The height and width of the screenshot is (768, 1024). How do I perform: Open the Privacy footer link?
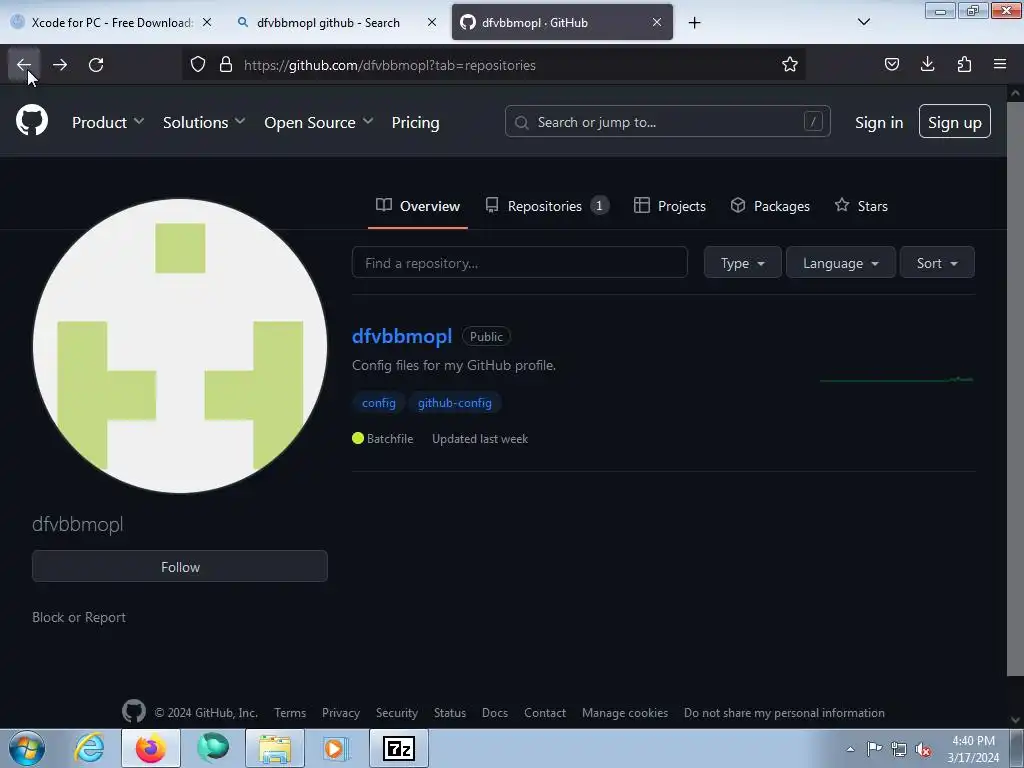(341, 712)
